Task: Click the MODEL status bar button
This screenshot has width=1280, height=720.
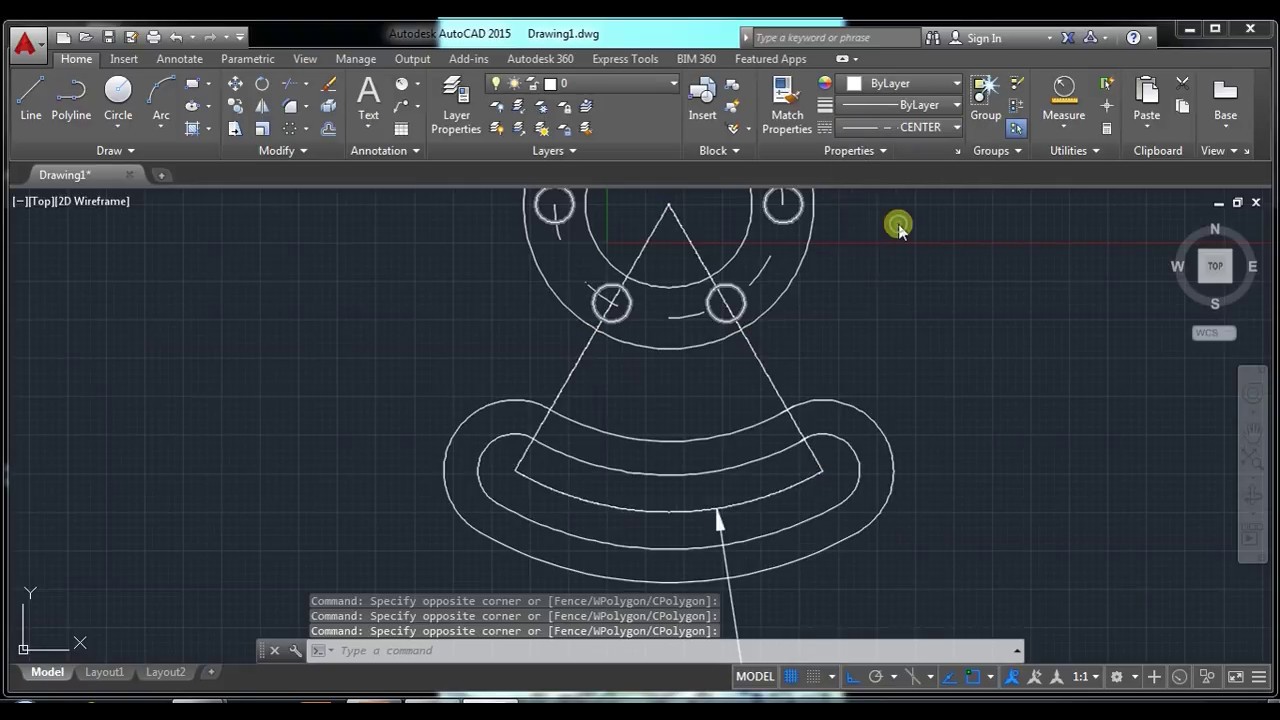Action: (x=755, y=677)
